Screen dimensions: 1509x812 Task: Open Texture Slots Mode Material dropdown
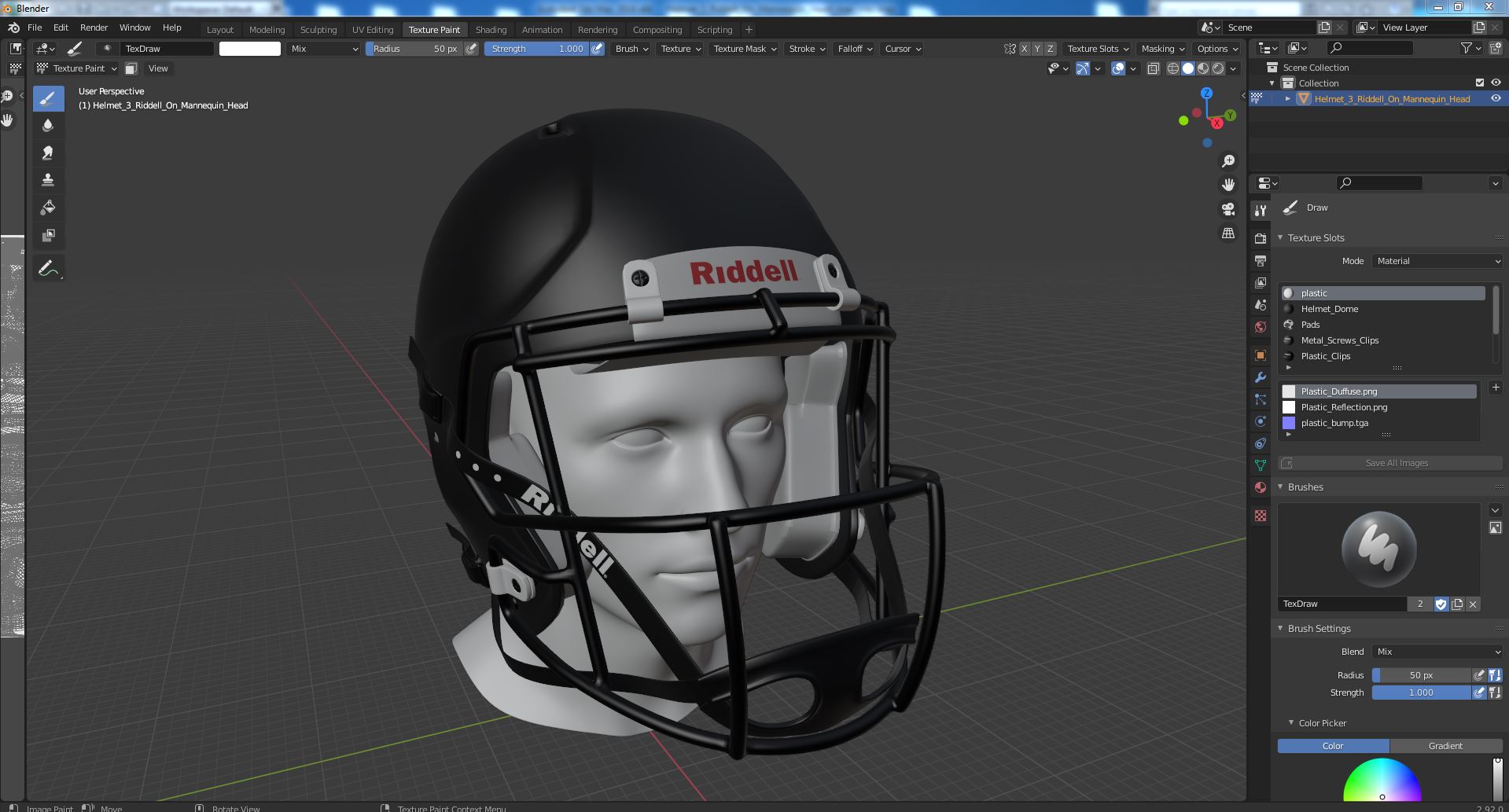1437,261
